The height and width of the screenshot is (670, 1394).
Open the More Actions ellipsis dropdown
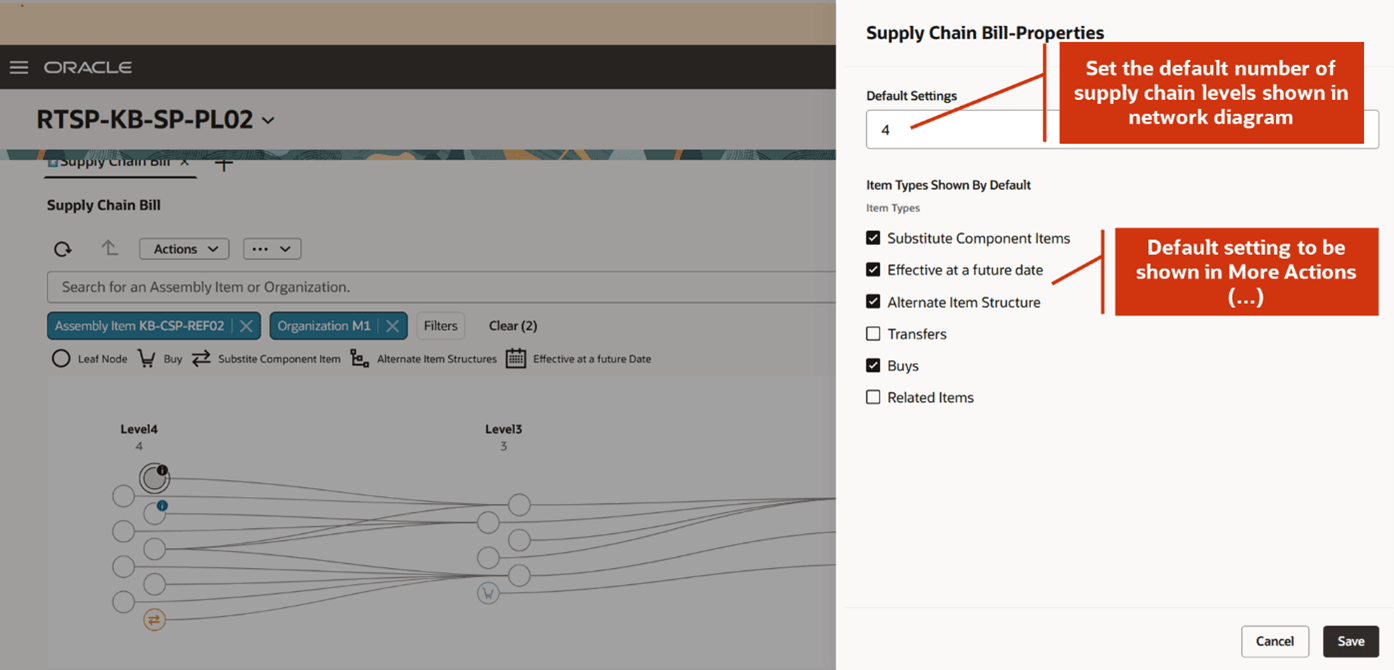tap(272, 248)
